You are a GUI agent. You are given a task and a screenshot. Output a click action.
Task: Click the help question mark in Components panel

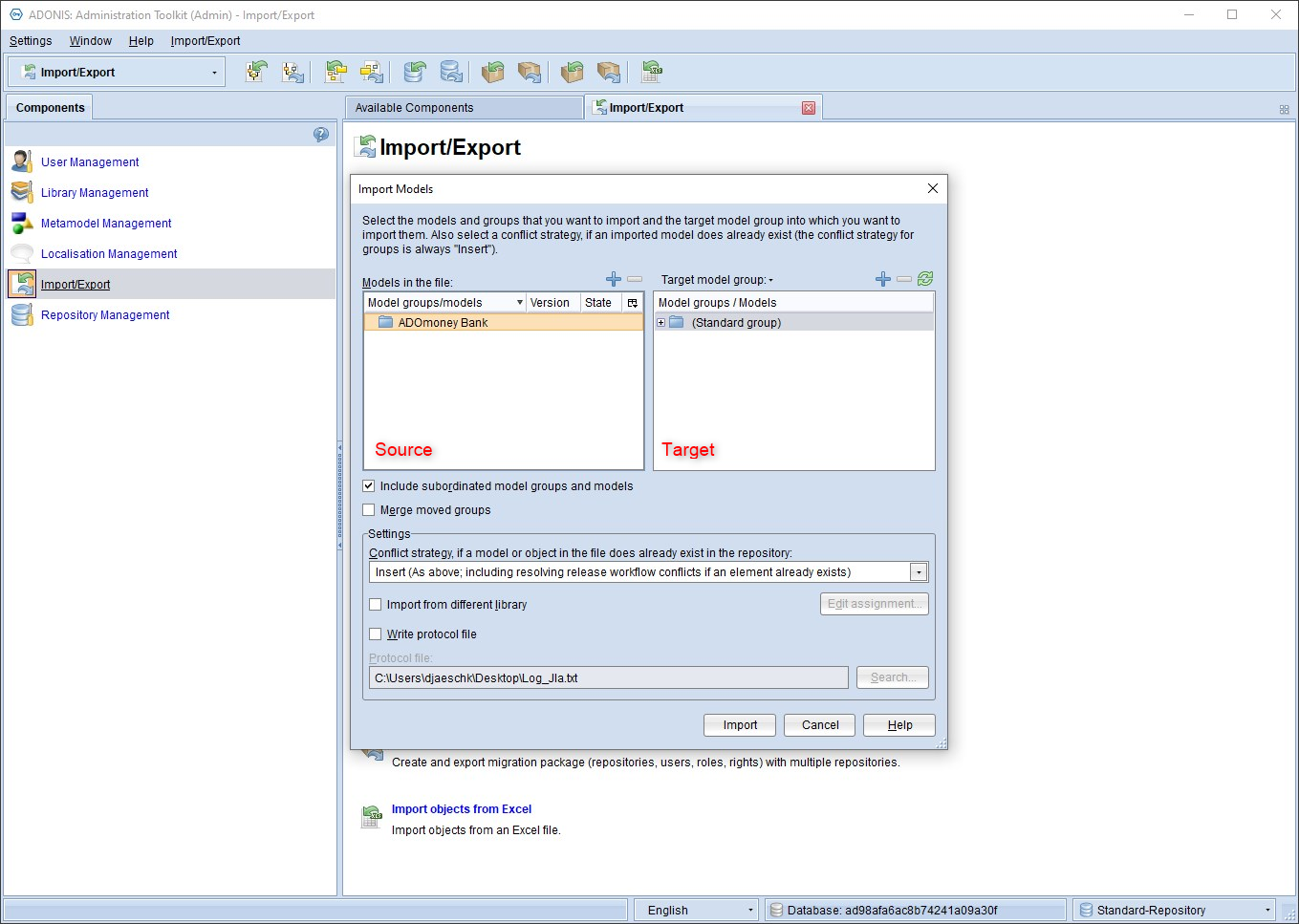click(321, 135)
